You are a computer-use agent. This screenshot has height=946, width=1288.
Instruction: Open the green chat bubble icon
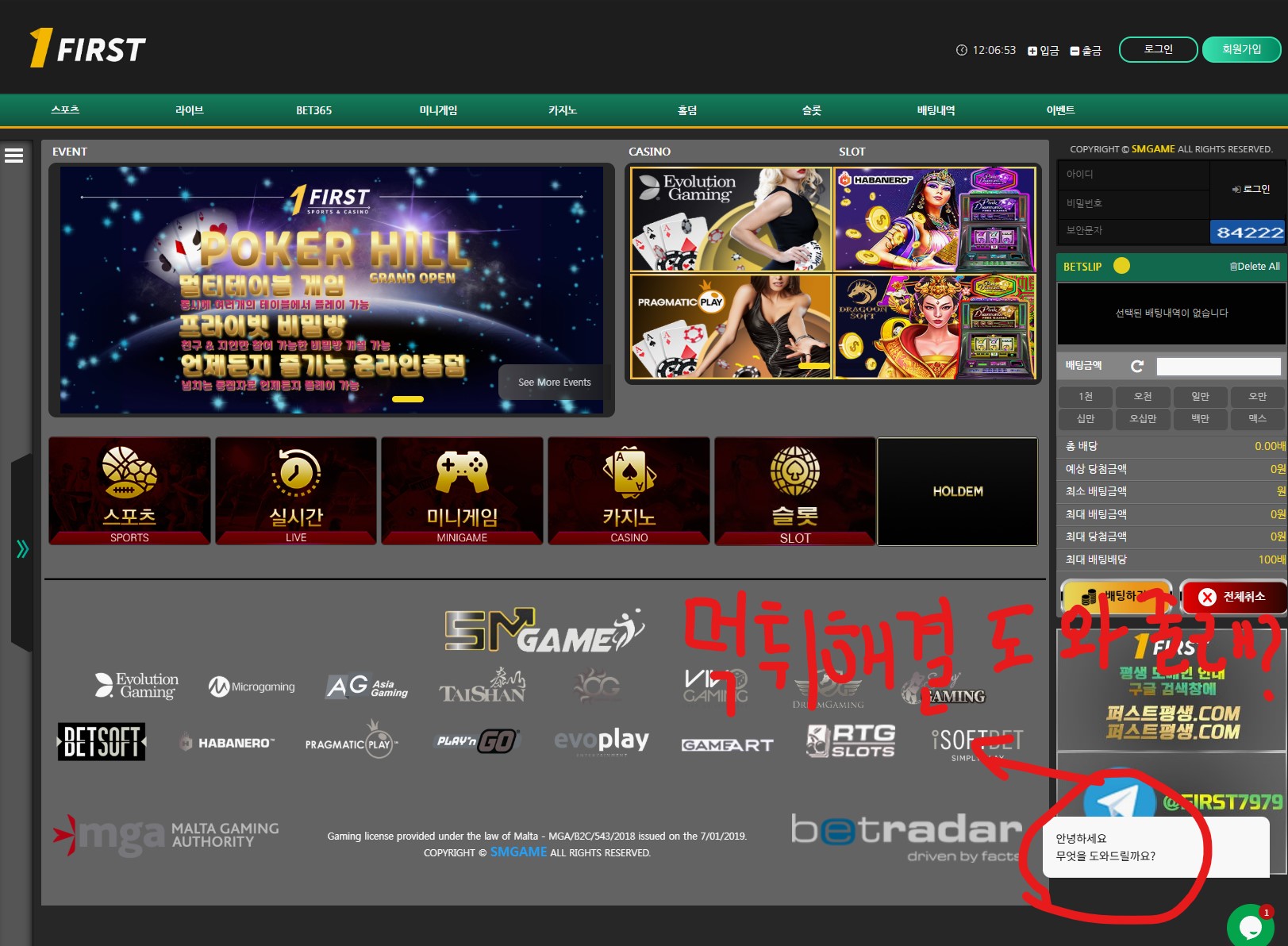click(1250, 925)
